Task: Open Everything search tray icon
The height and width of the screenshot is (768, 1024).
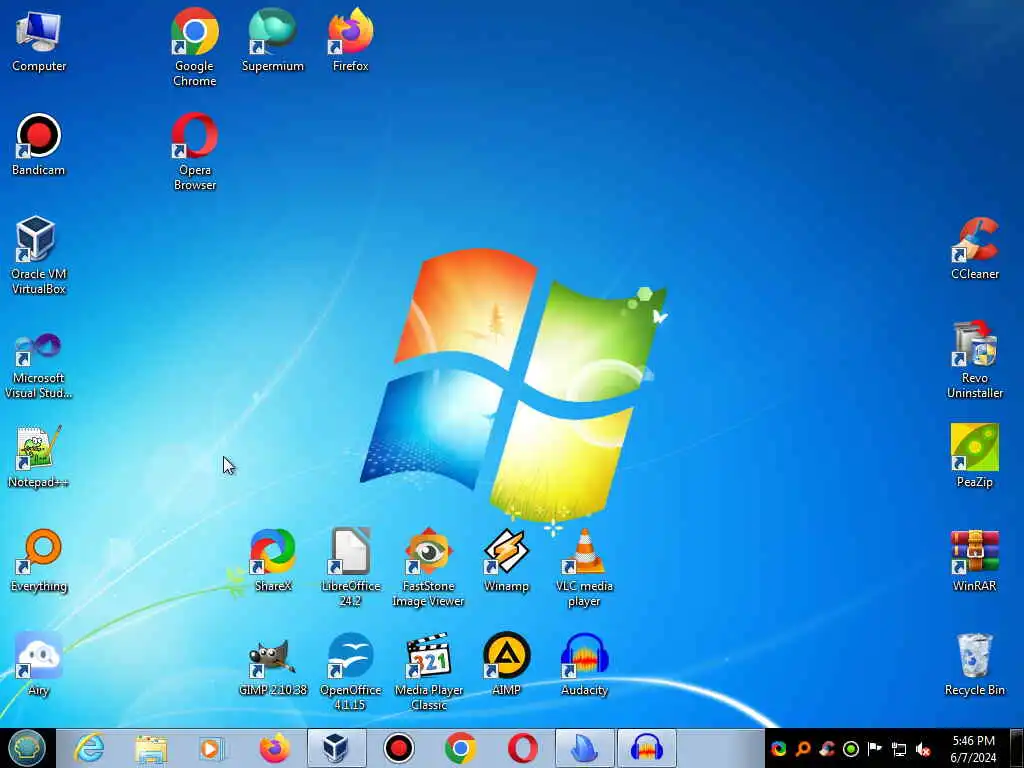Action: click(803, 749)
